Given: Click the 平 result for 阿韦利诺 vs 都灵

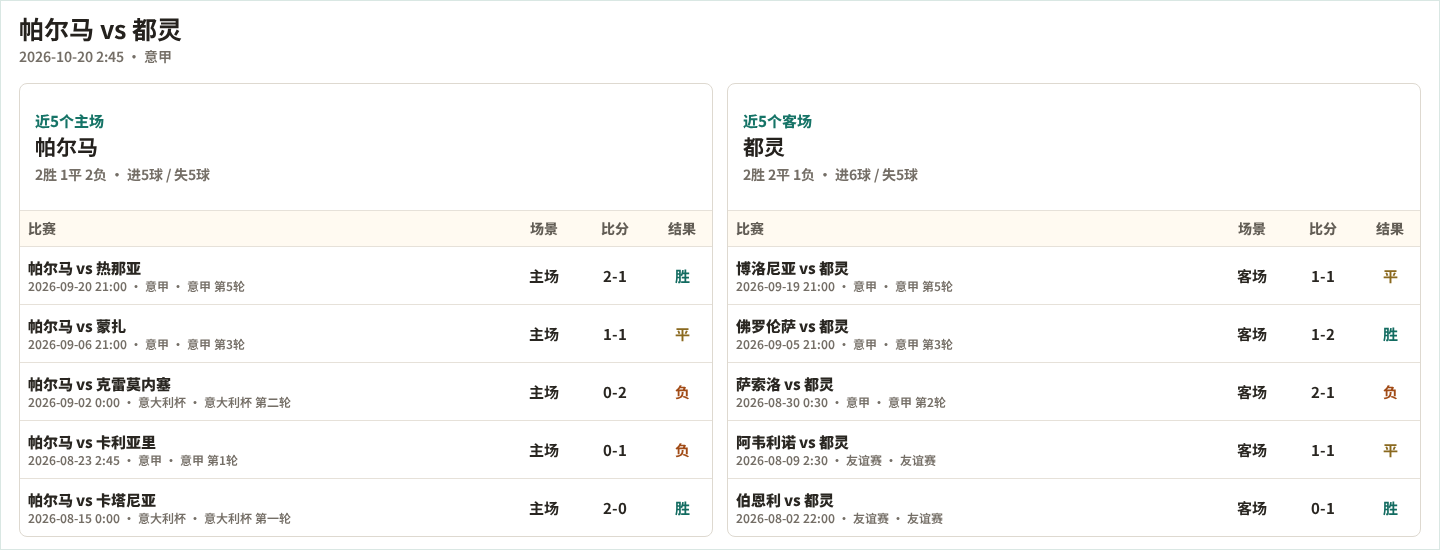Looking at the screenshot, I should (1390, 450).
